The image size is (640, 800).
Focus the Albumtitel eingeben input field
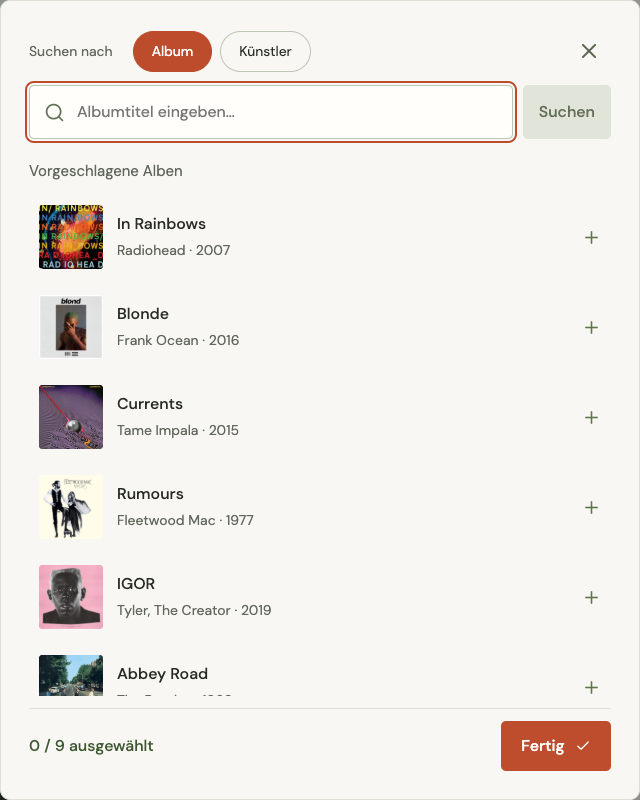pos(271,112)
